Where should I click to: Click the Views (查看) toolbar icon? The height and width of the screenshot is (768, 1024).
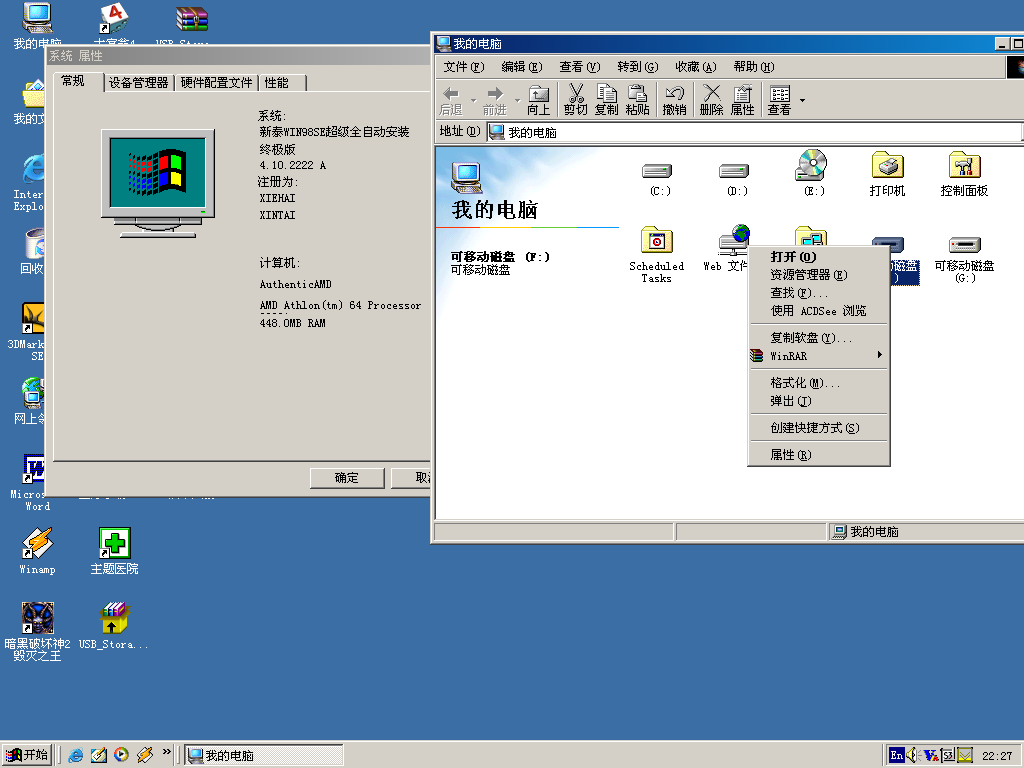(x=779, y=100)
